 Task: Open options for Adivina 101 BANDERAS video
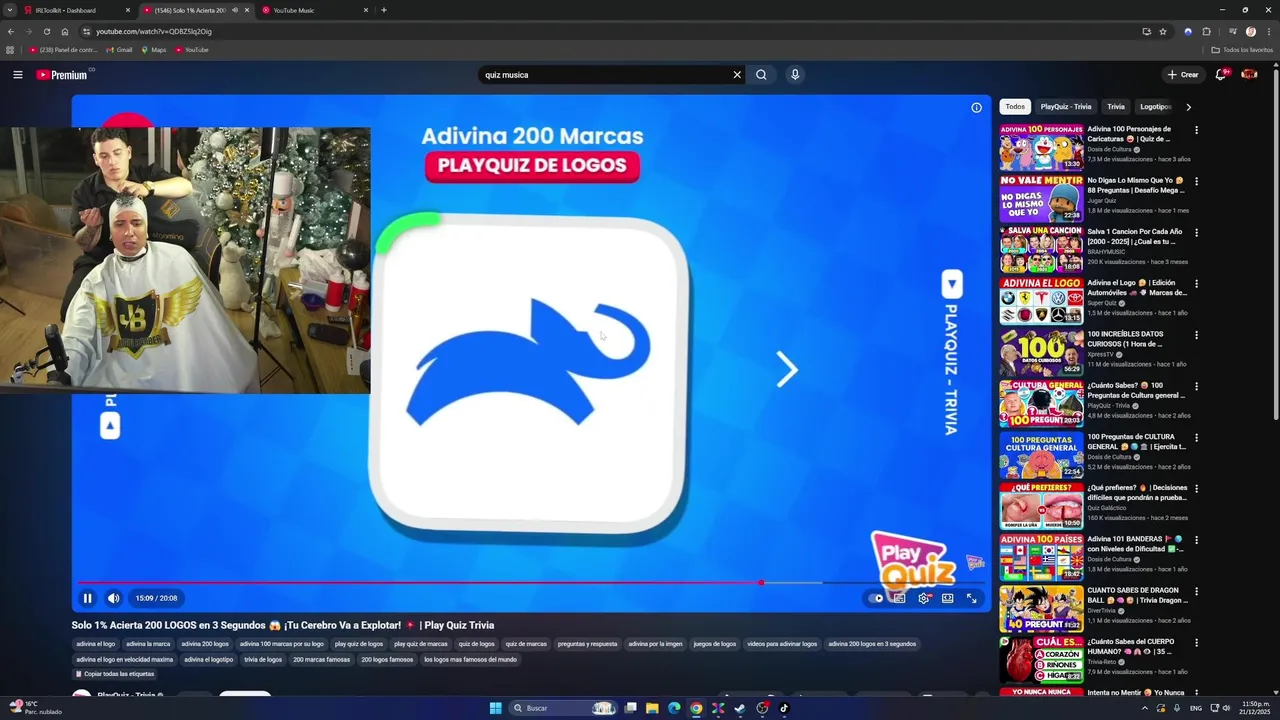[x=1196, y=540]
